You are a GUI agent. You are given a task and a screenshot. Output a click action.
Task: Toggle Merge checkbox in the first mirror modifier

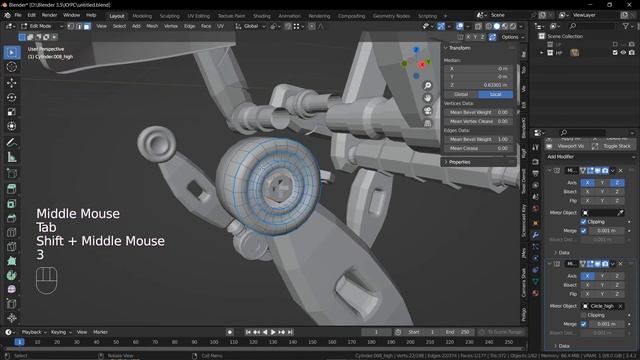pos(584,231)
